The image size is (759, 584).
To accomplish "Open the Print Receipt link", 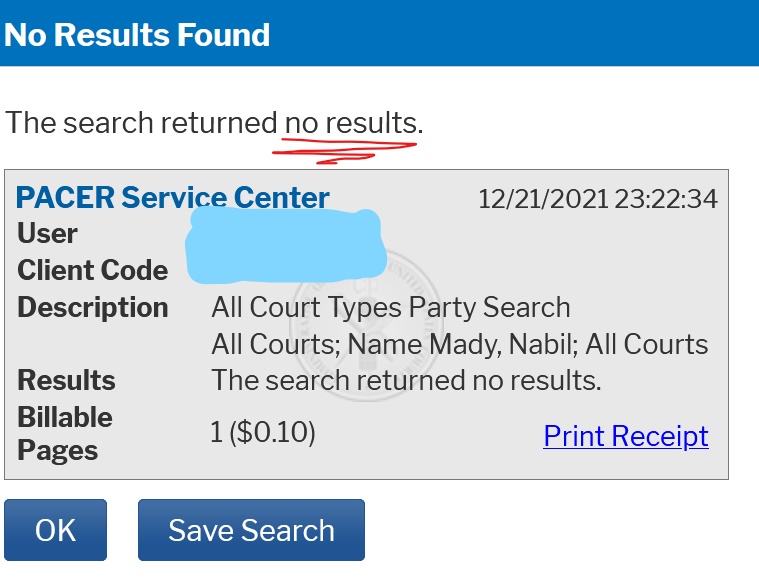I will pos(626,436).
